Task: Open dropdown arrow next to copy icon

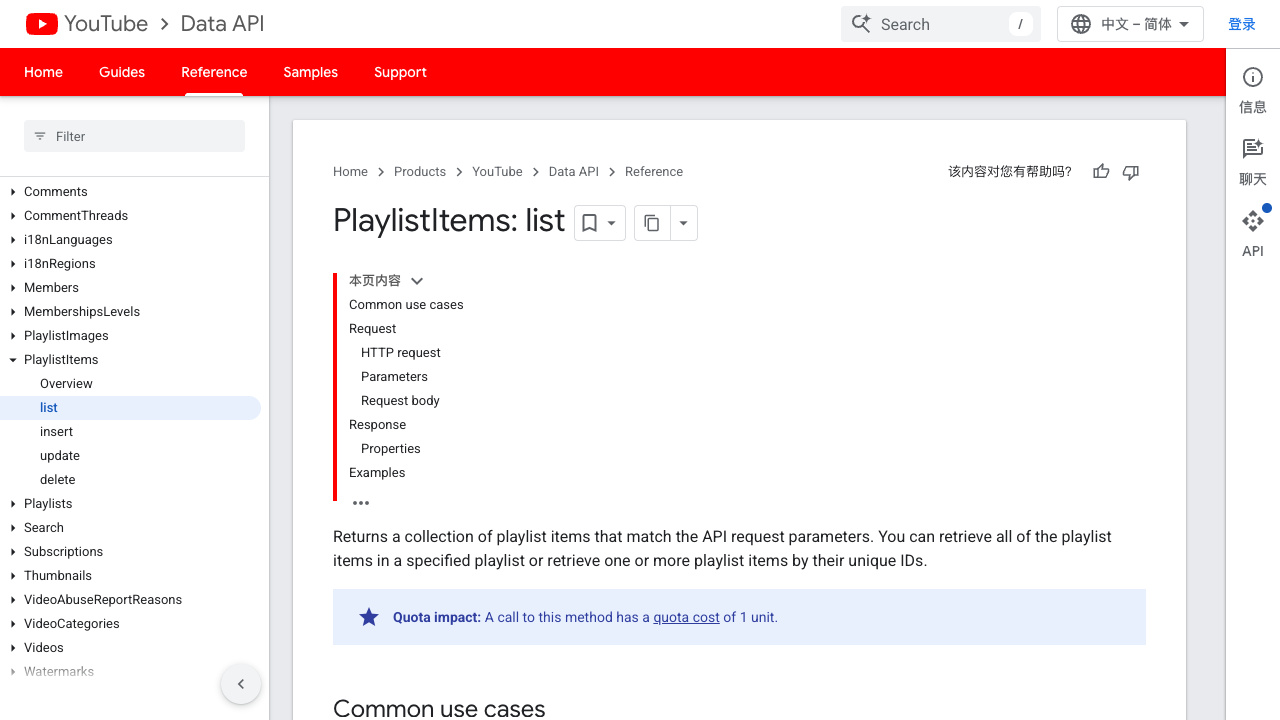Action: pos(683,223)
